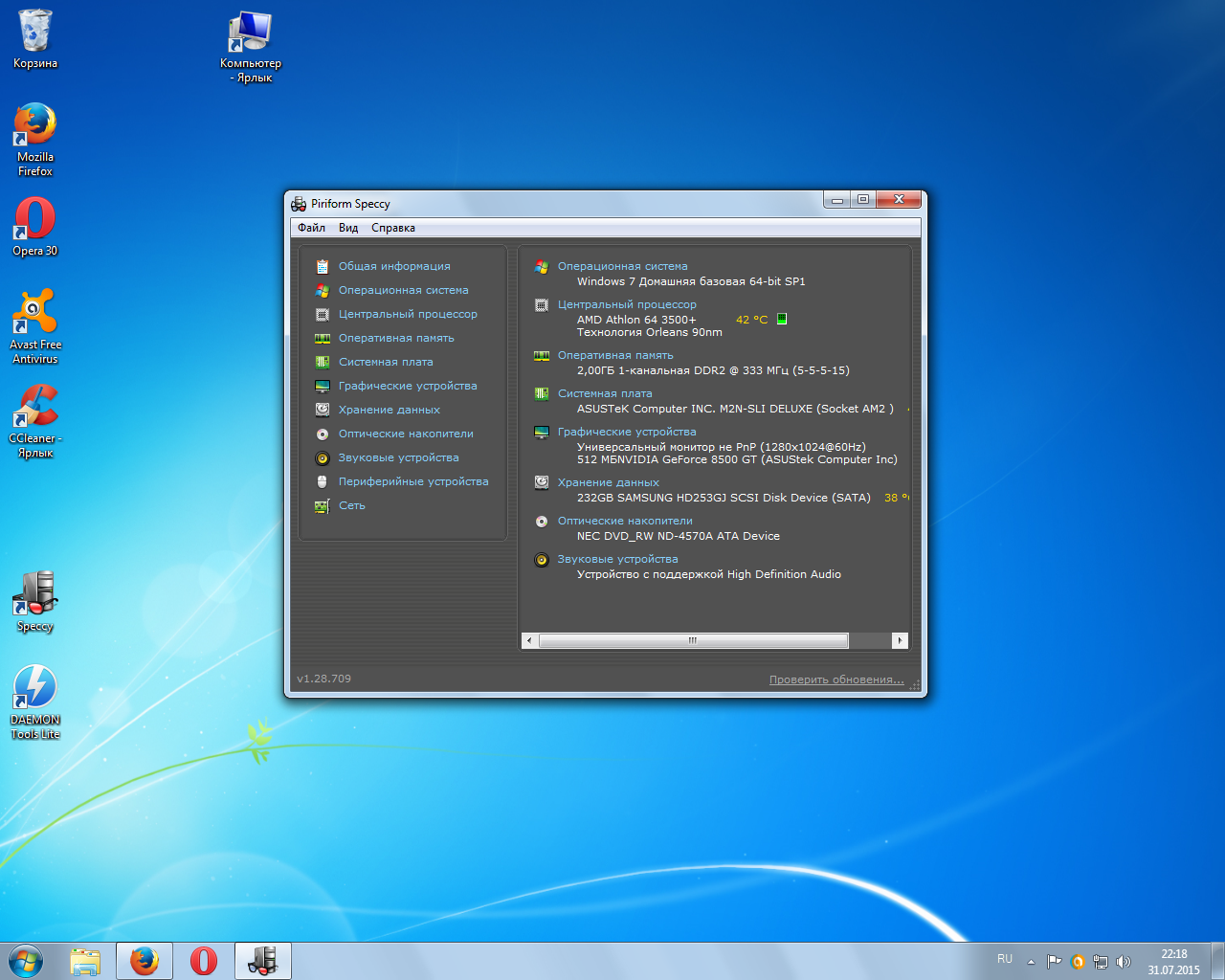Click the 2,00ГБ 1-канальная DDR2 memory line

coord(713,370)
